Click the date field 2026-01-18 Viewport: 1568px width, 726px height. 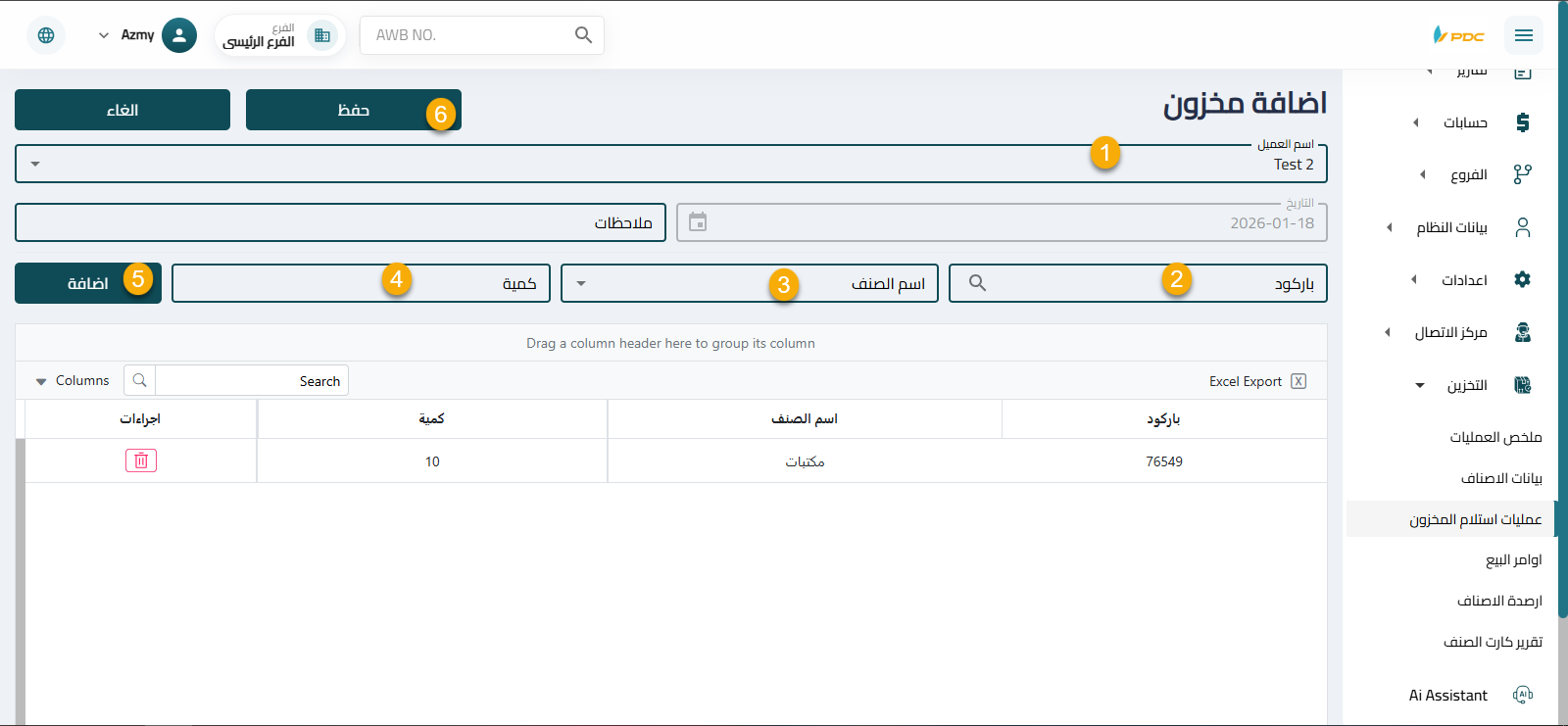pos(1002,222)
